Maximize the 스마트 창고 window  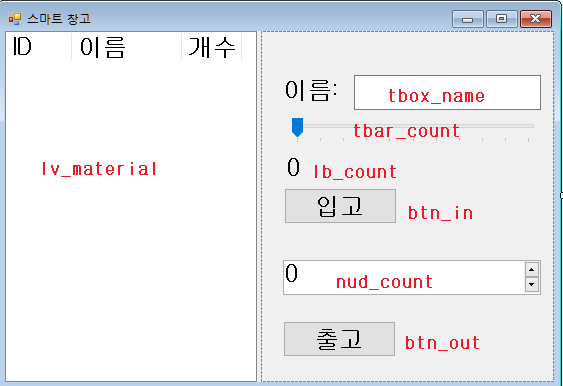pos(502,19)
